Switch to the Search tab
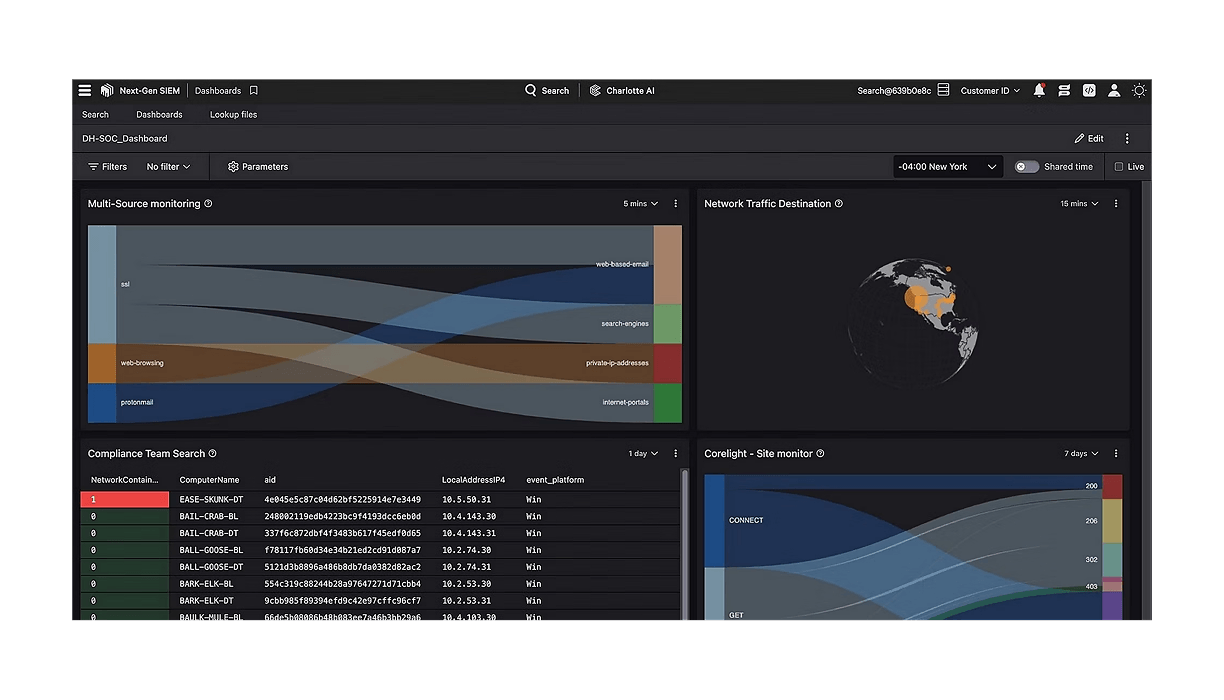The height and width of the screenshot is (700, 1224). [95, 115]
